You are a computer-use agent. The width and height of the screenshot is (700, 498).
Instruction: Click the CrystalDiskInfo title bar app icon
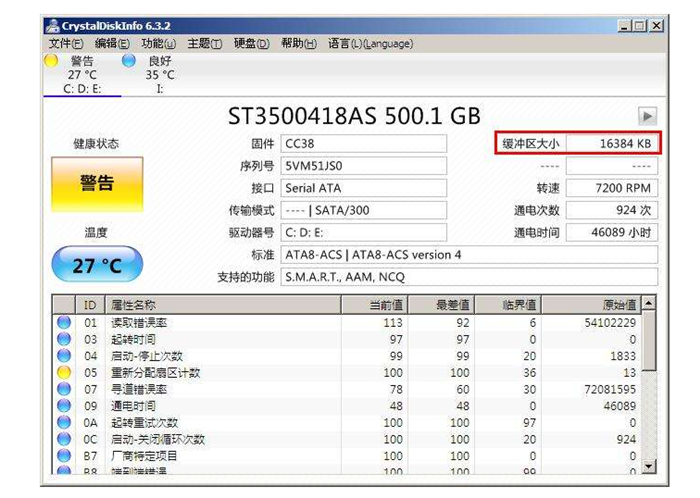(53, 26)
